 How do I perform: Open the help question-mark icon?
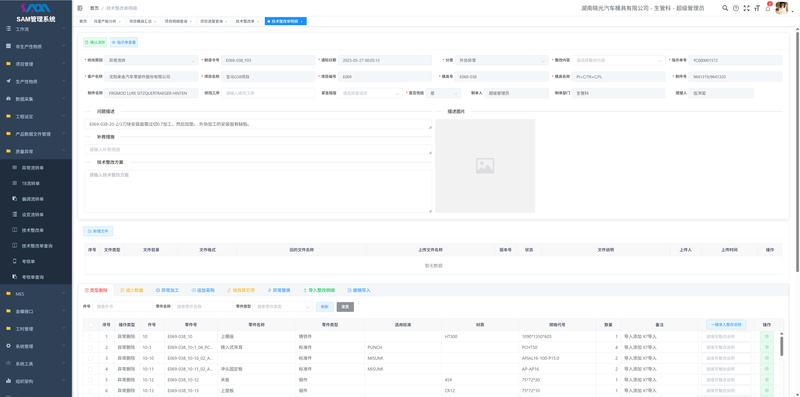click(736, 8)
